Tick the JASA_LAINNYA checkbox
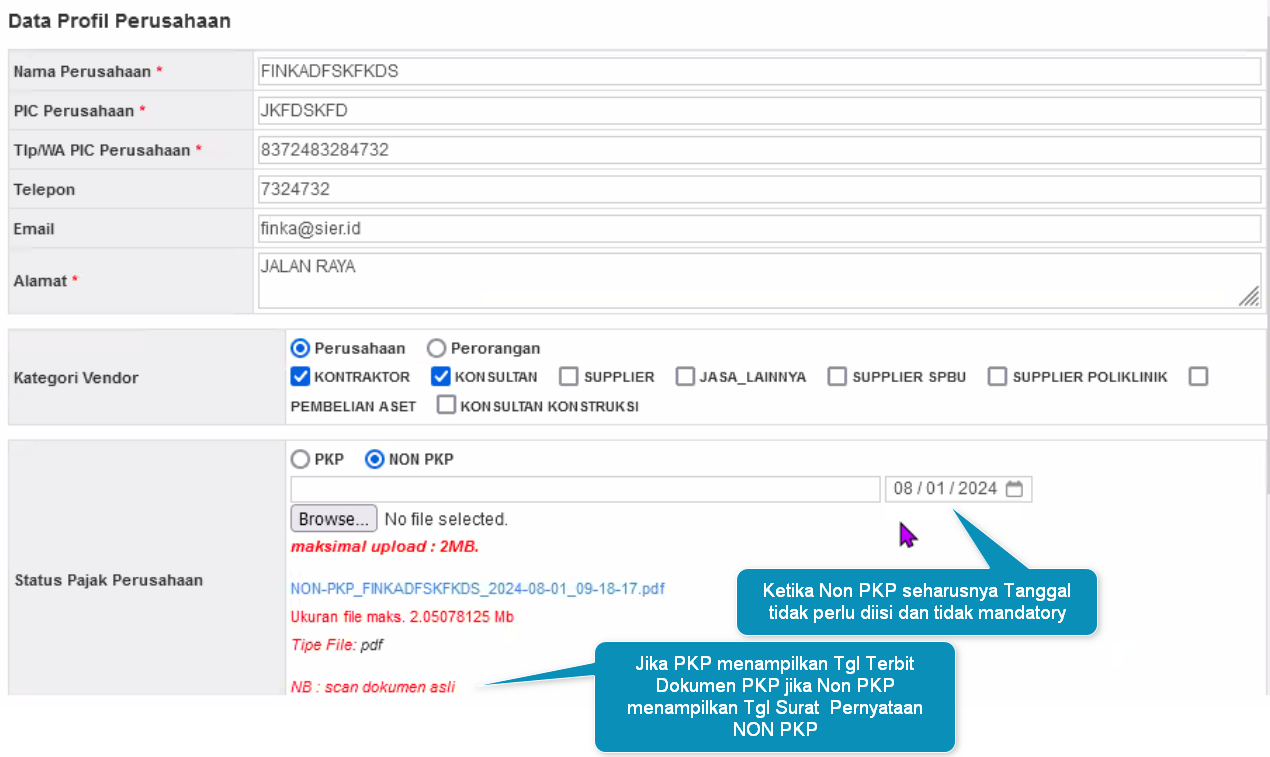The height and width of the screenshot is (757, 1270). tap(685, 377)
